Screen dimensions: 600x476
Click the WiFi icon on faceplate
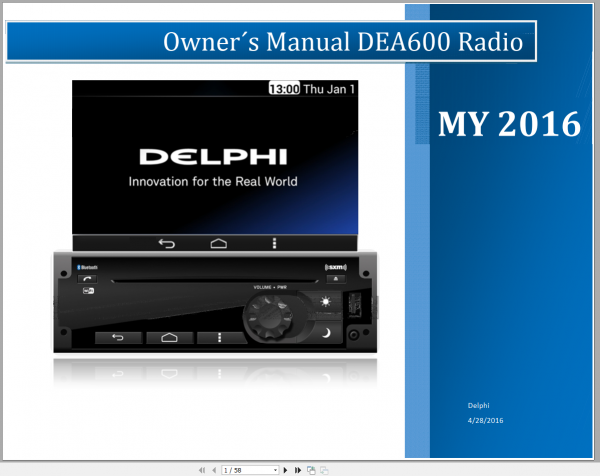[x=88, y=291]
